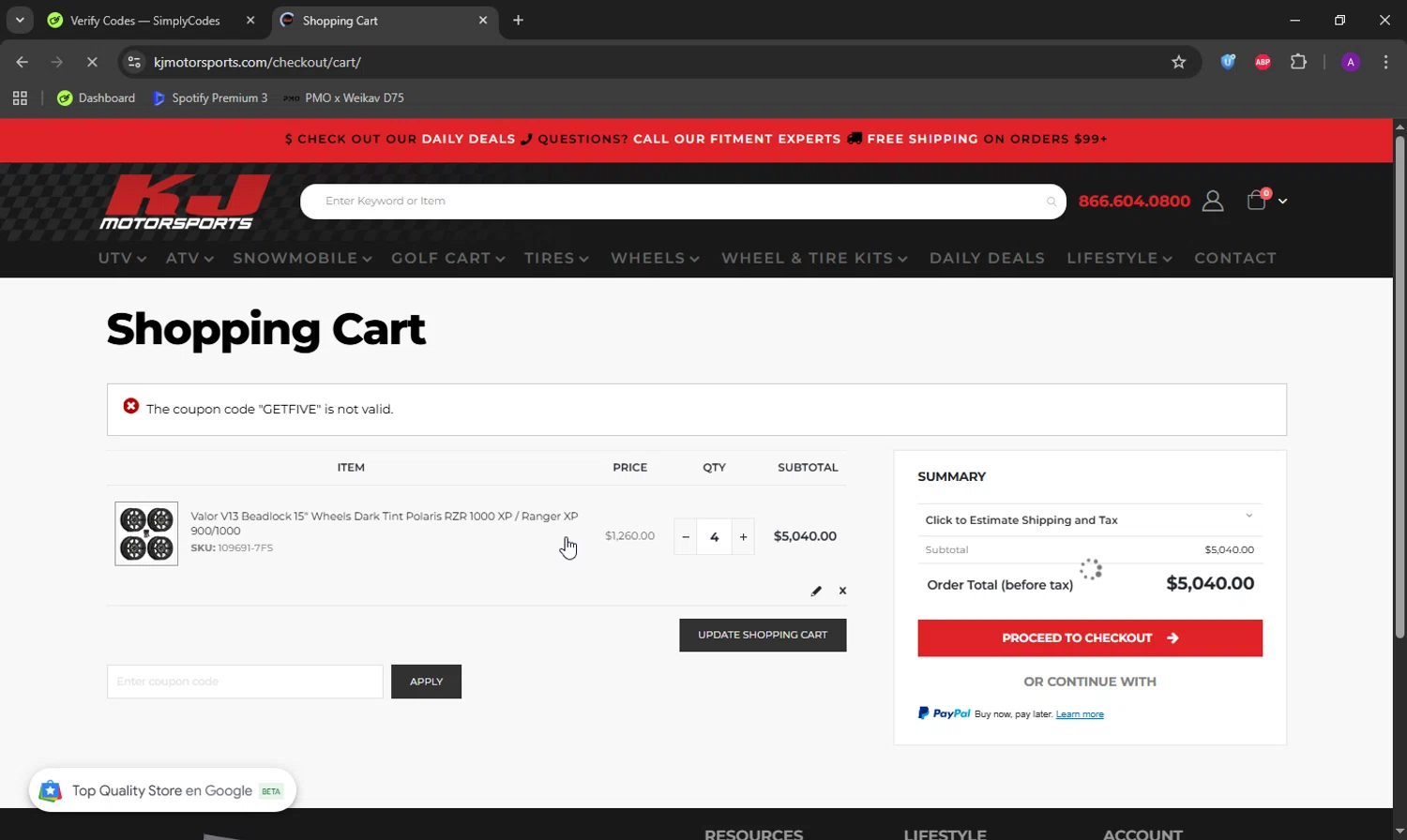
Task: Open the UTV menu
Action: click(x=122, y=258)
